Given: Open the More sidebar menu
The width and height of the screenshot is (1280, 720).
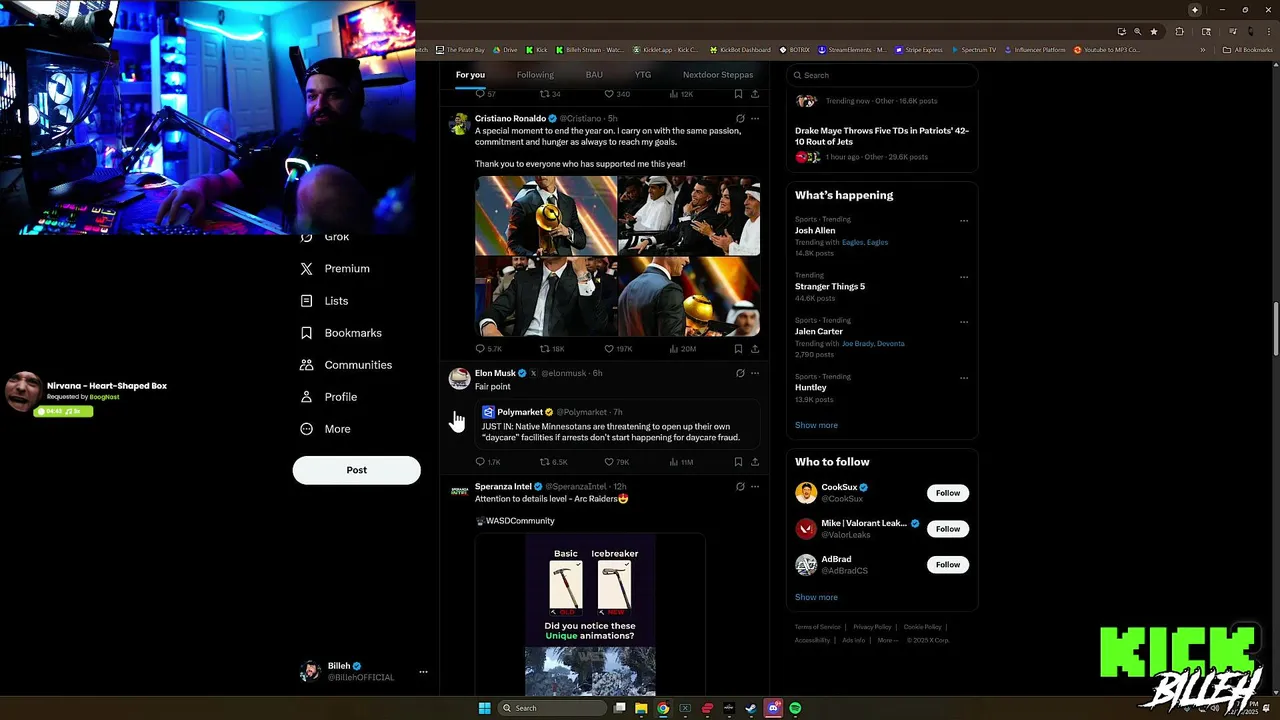Looking at the screenshot, I should tap(325, 429).
